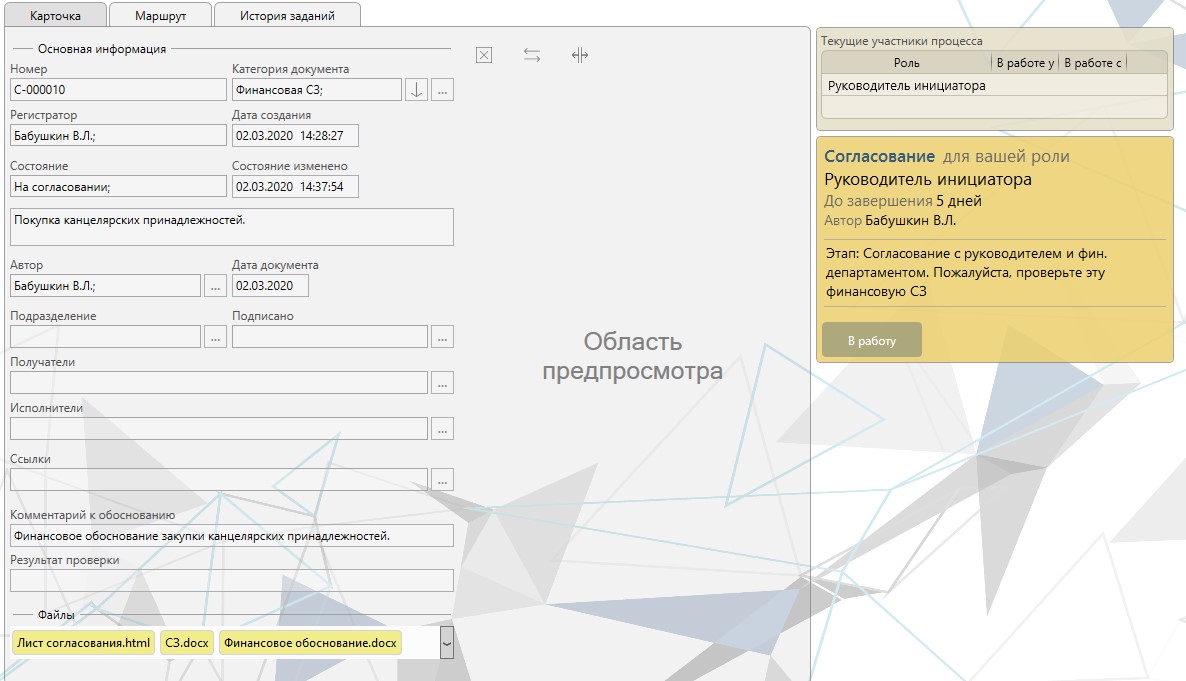Open the ellipsis picker beside the Автор field

click(x=215, y=286)
